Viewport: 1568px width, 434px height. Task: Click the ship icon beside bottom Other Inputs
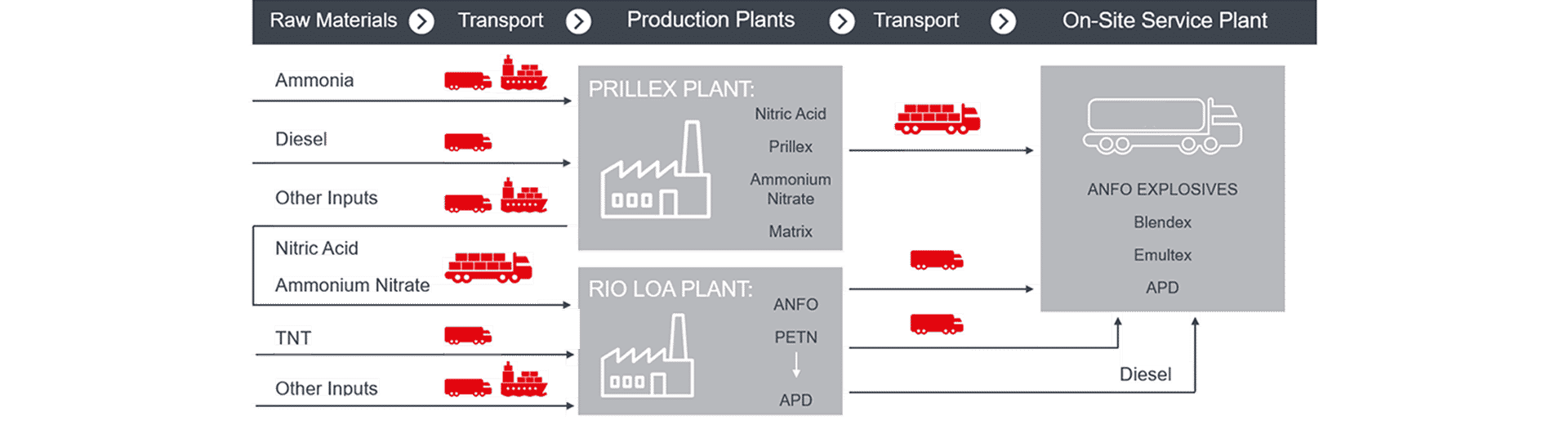523,379
